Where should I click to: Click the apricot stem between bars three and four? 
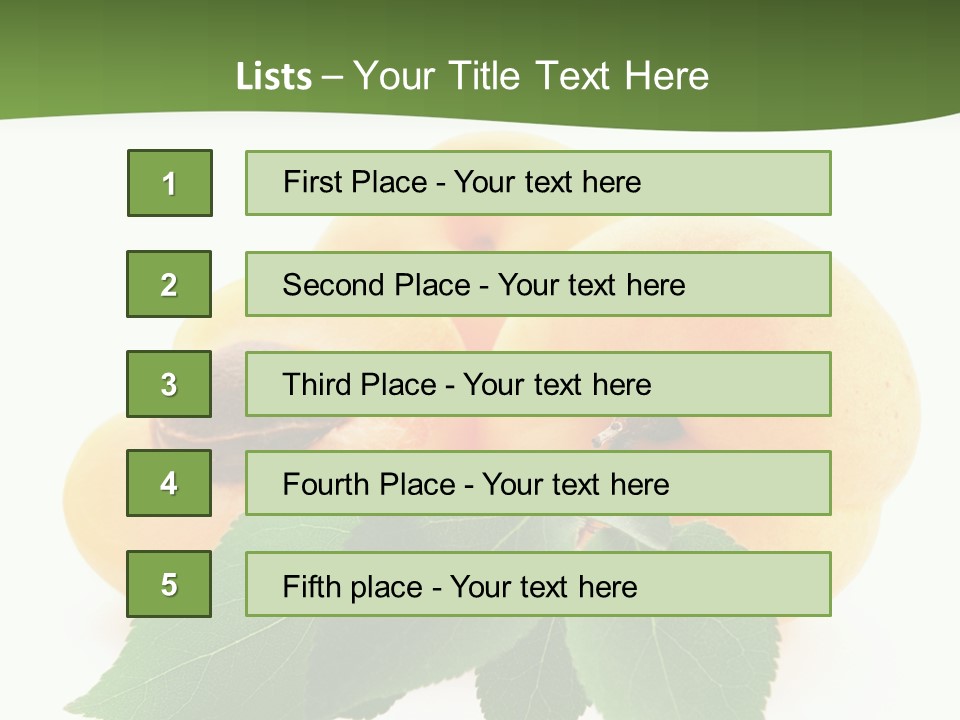[x=606, y=433]
